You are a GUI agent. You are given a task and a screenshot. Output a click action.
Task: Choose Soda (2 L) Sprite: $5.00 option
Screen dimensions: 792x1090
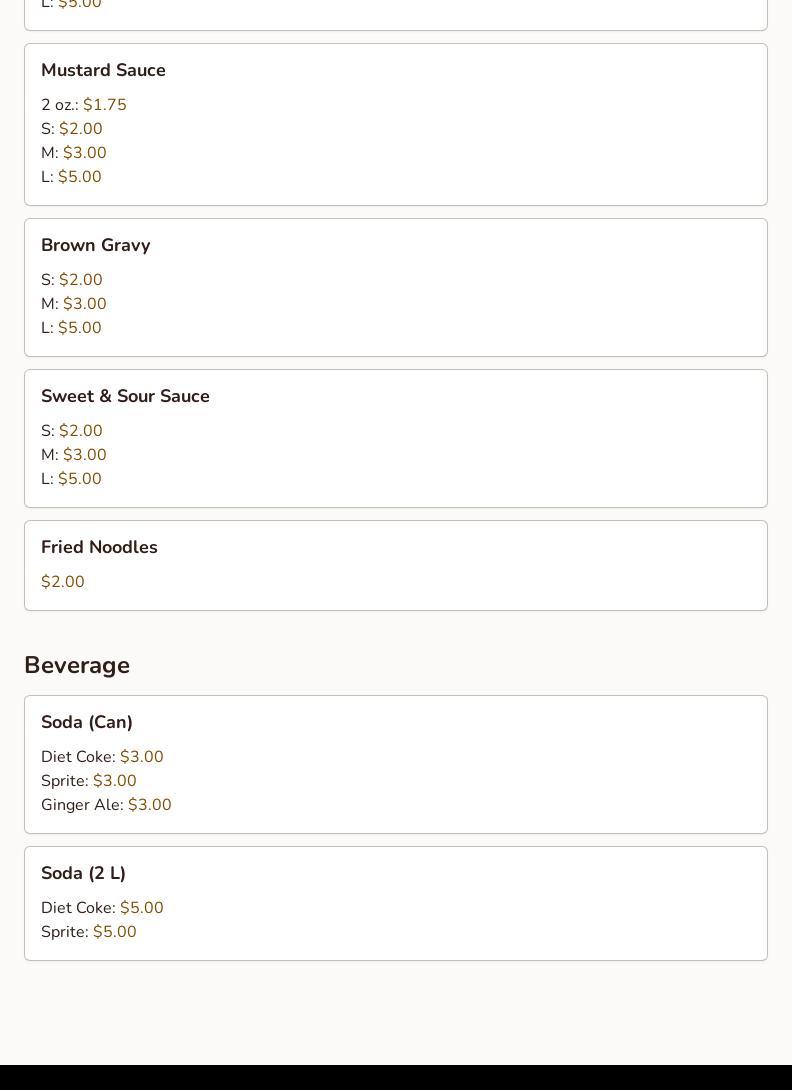(x=89, y=932)
